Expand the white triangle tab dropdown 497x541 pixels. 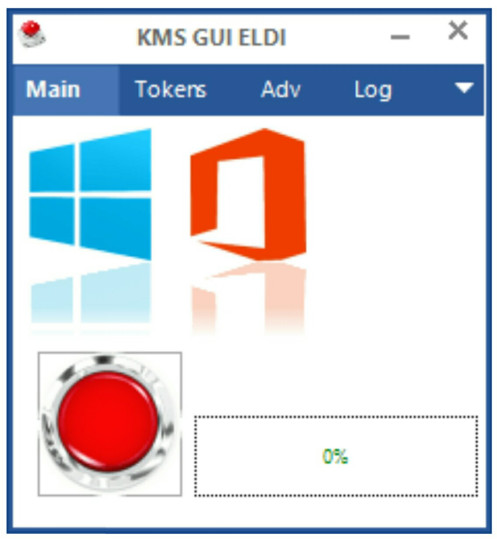(x=464, y=88)
